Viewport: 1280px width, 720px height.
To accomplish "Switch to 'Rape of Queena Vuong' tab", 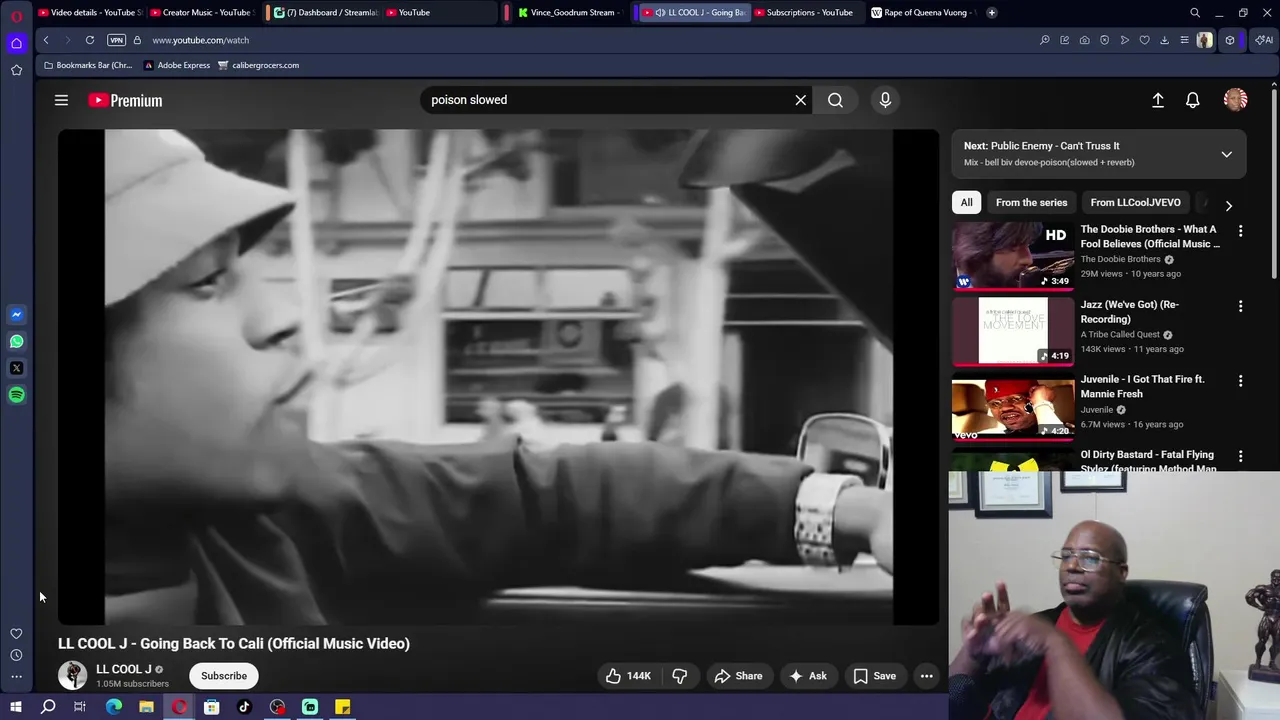I will [922, 13].
